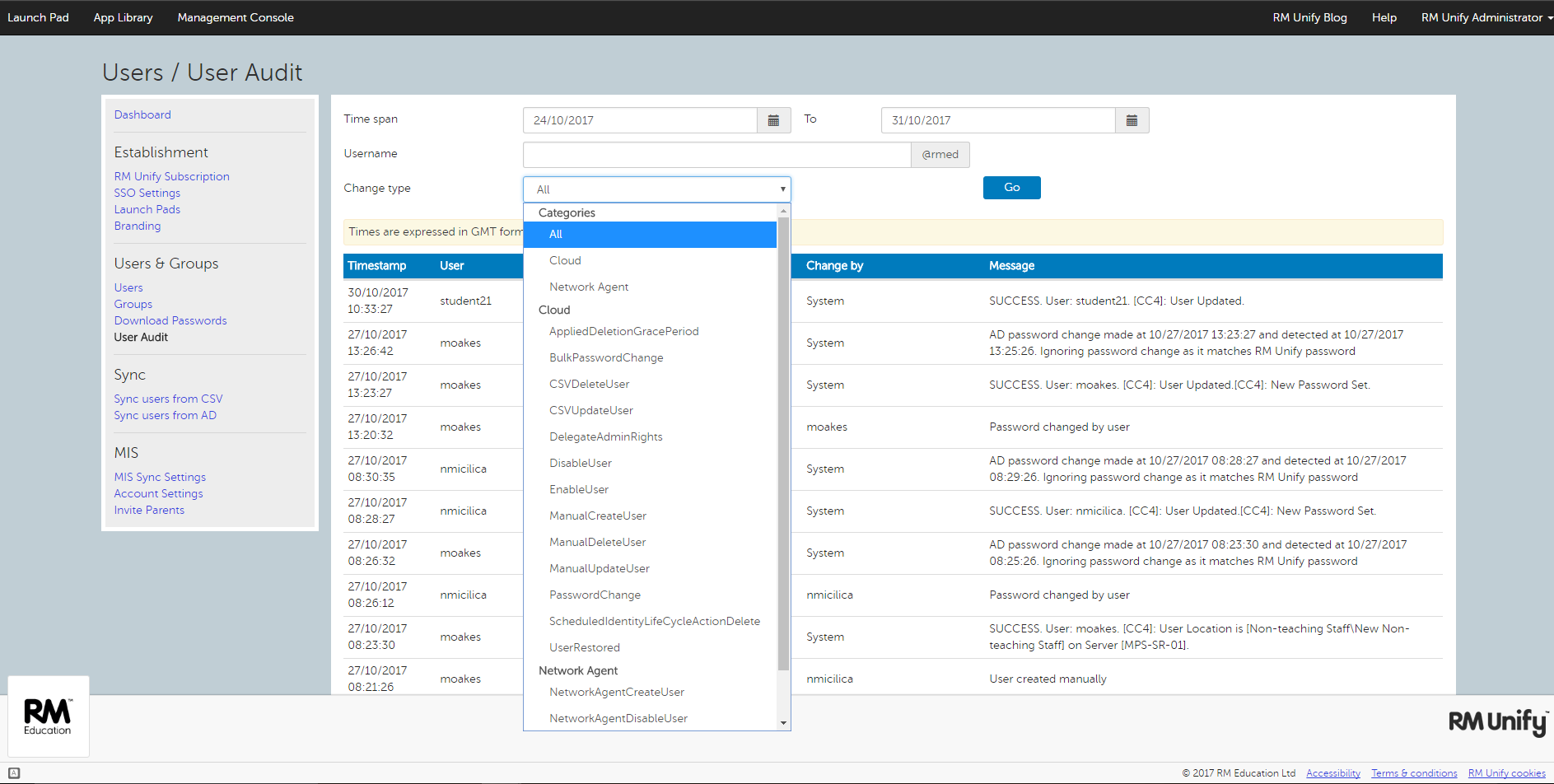Click the student21 user cell
The width and height of the screenshot is (1554, 784).
point(465,301)
